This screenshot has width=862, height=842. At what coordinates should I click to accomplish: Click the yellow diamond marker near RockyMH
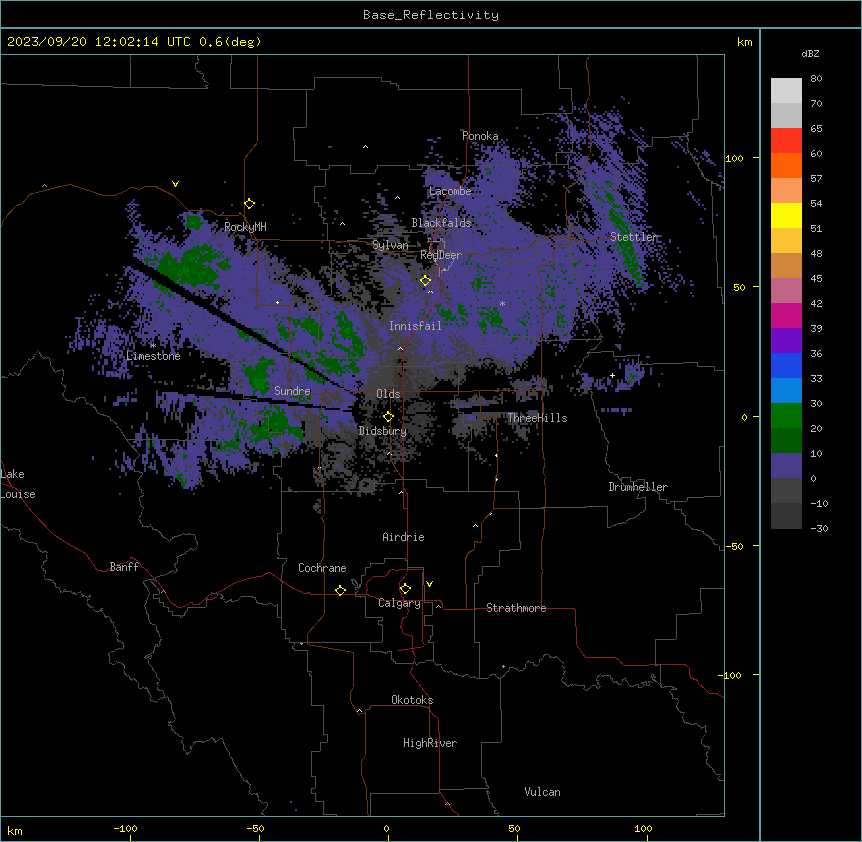250,204
